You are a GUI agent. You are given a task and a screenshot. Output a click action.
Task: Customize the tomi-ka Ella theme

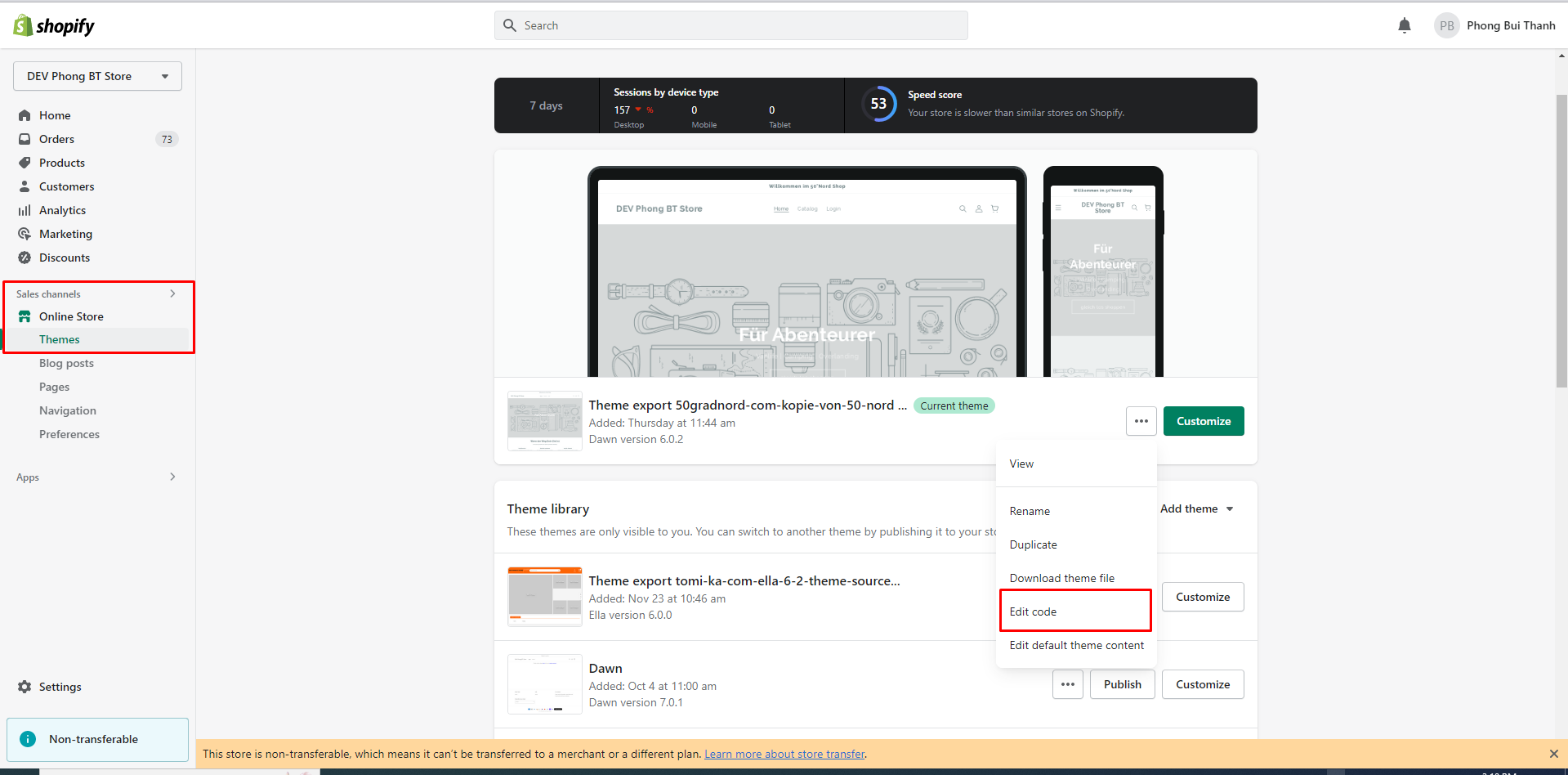click(x=1203, y=597)
